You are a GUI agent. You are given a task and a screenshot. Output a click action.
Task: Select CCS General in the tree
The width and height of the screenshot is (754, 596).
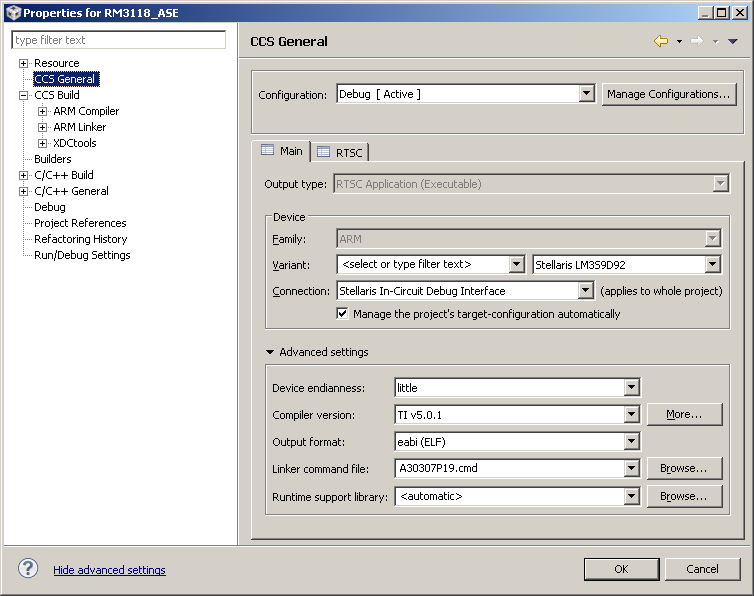click(66, 79)
